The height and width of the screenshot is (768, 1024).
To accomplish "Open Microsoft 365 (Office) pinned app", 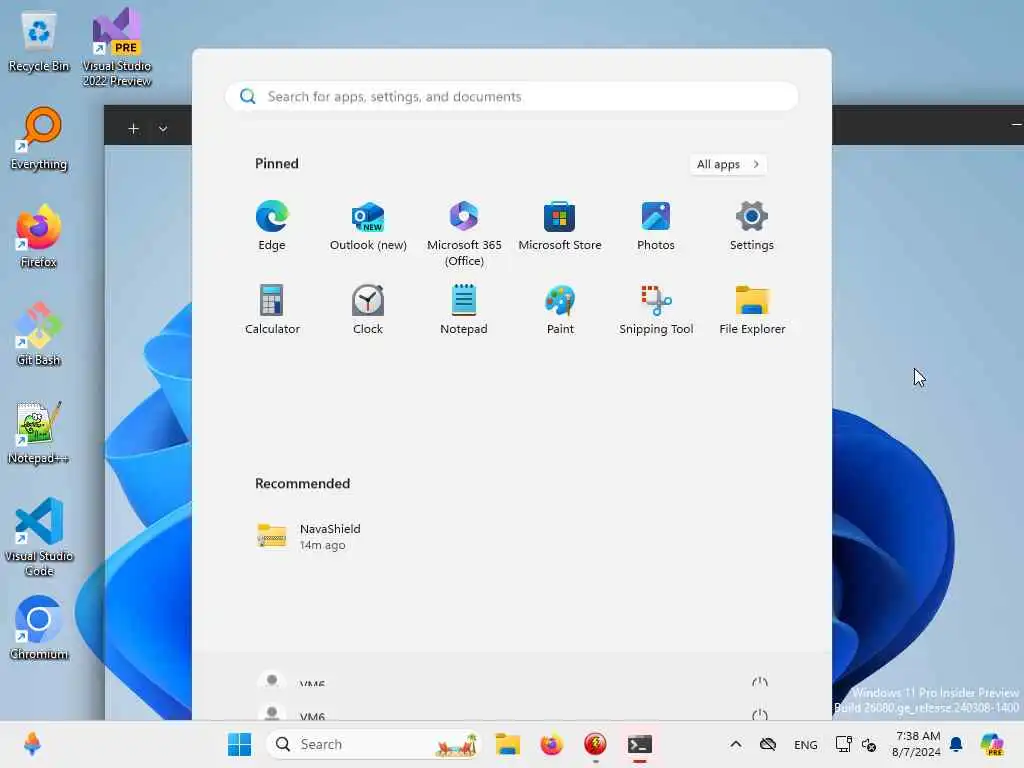I will [x=464, y=233].
